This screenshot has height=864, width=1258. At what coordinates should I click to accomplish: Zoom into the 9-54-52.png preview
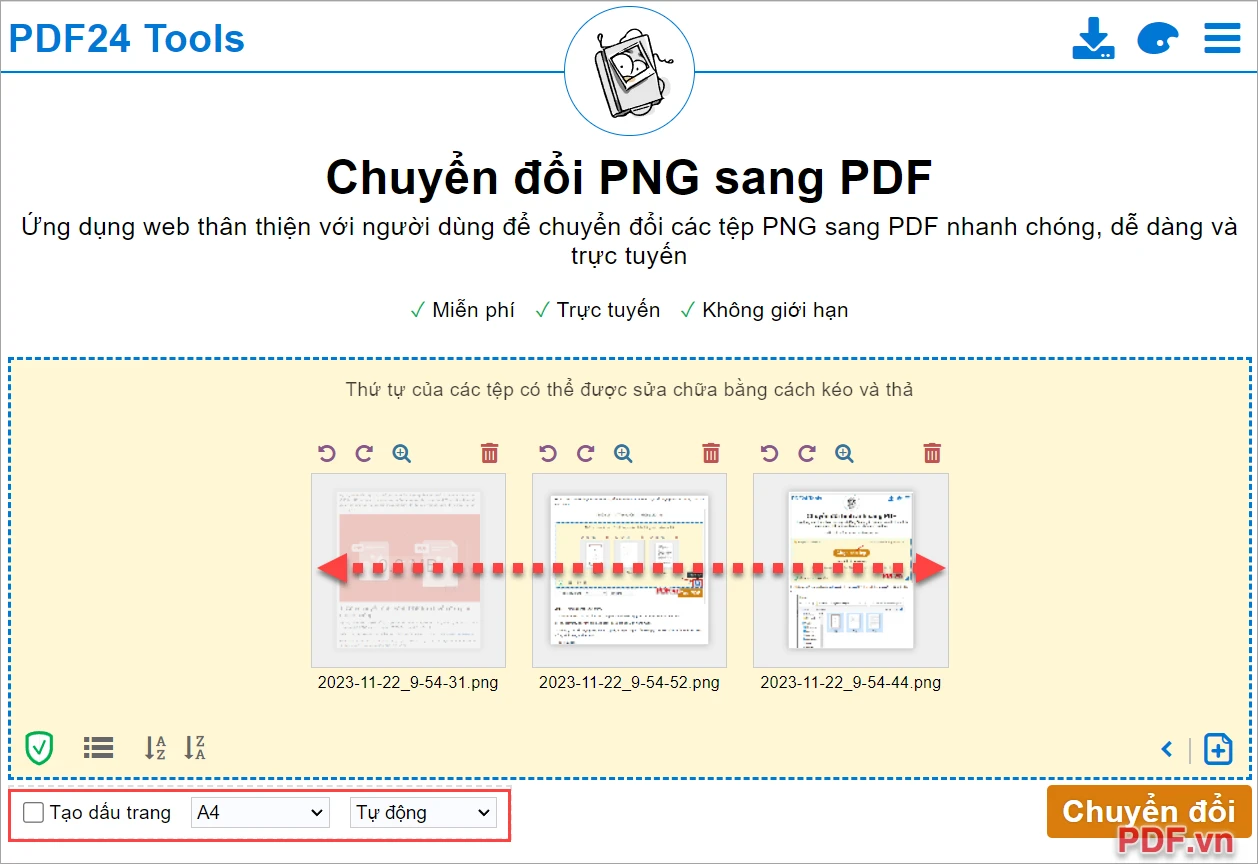point(623,454)
